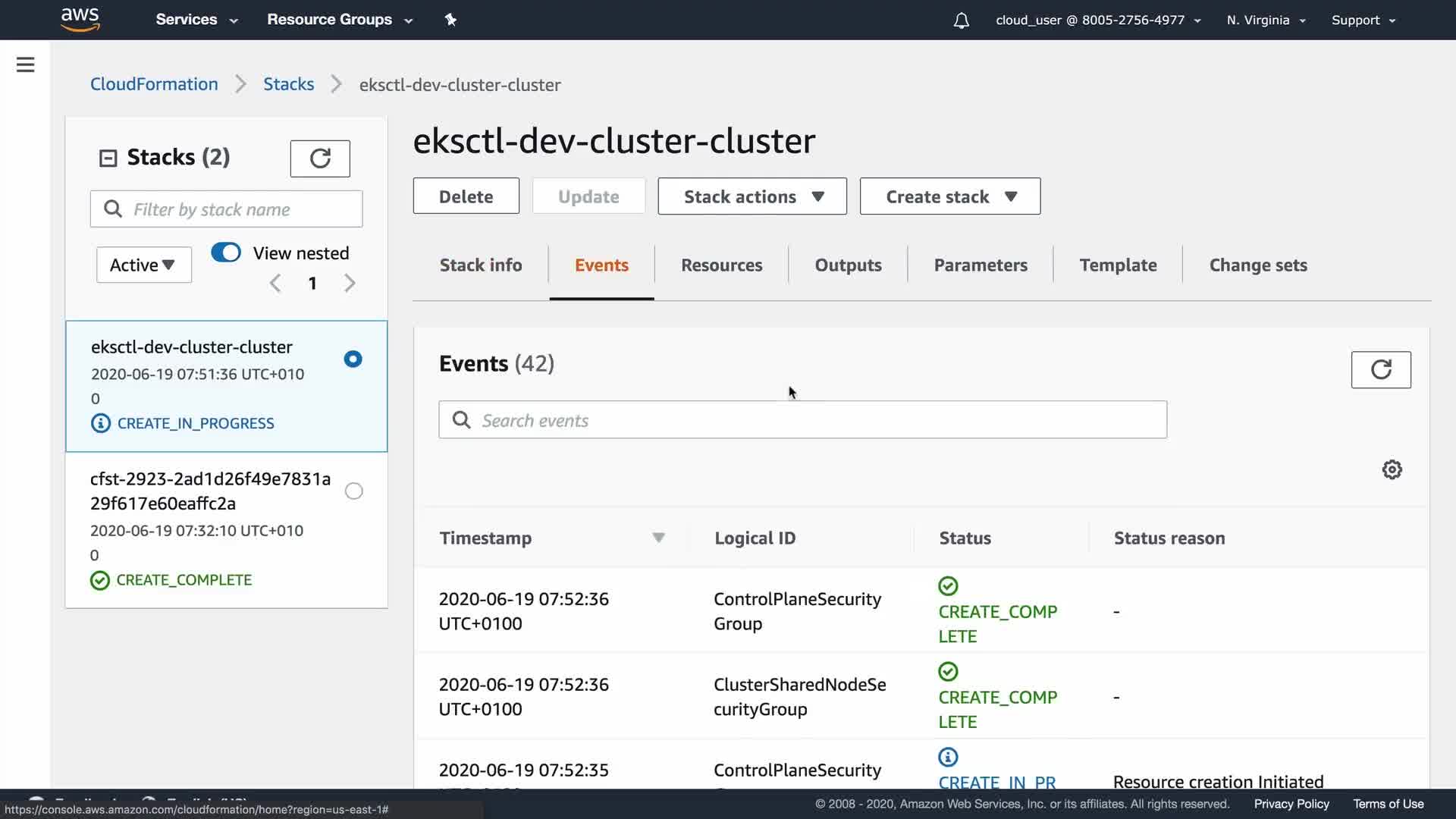Expand the Create stack dropdown
The height and width of the screenshot is (819, 1456).
tap(949, 196)
